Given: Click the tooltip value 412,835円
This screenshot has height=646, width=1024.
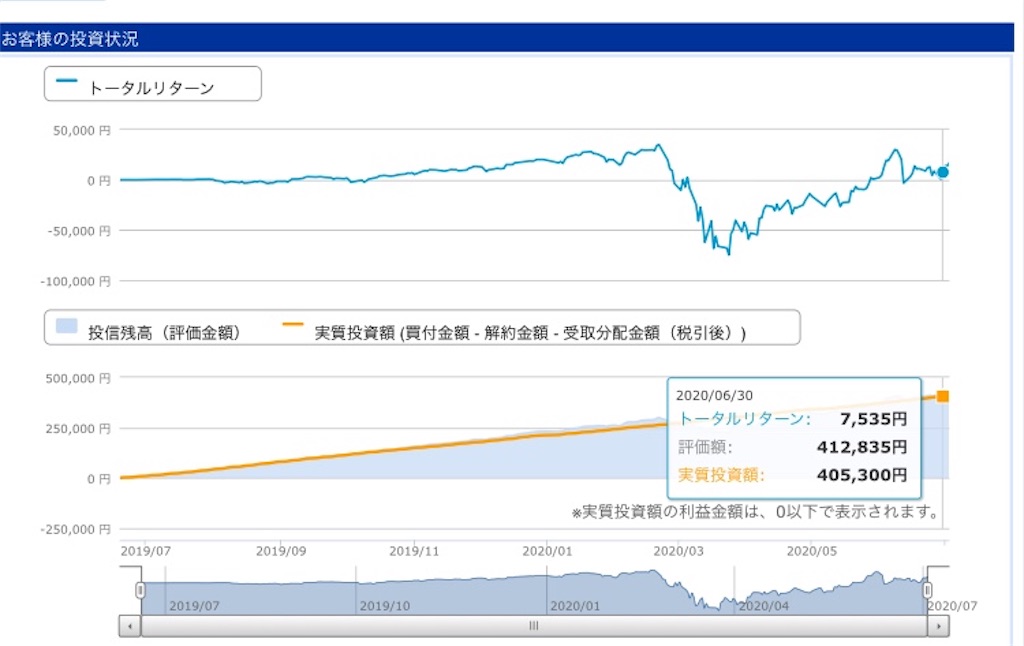Looking at the screenshot, I should 862,447.
